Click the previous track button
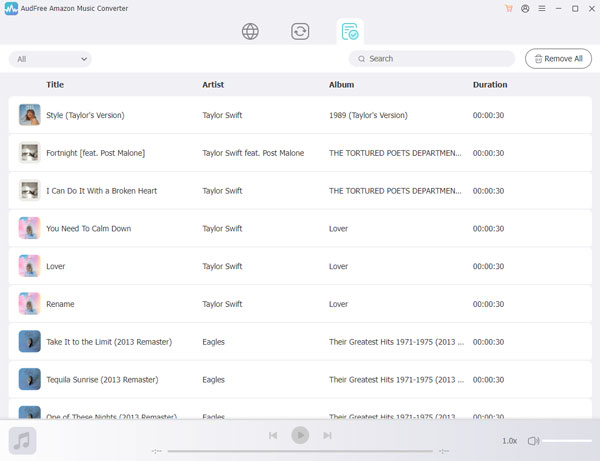This screenshot has height=461, width=600. pos(273,435)
